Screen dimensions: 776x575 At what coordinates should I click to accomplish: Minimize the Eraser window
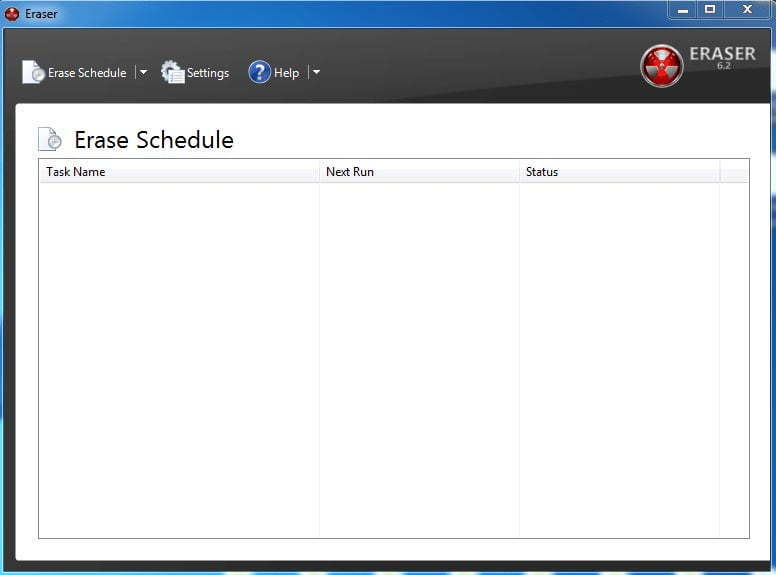coord(683,10)
